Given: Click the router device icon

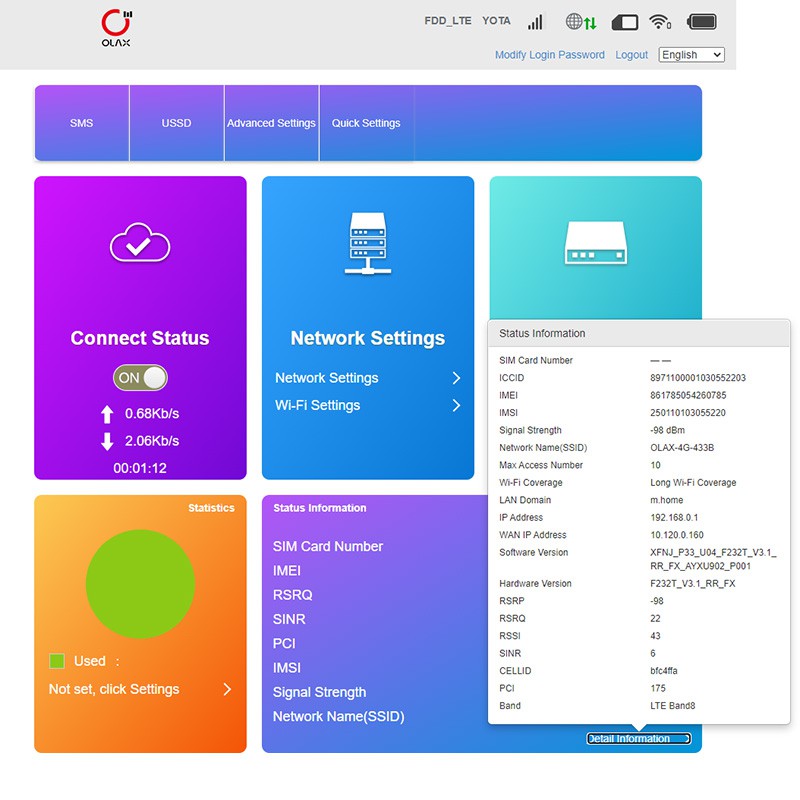Looking at the screenshot, I should click(596, 243).
